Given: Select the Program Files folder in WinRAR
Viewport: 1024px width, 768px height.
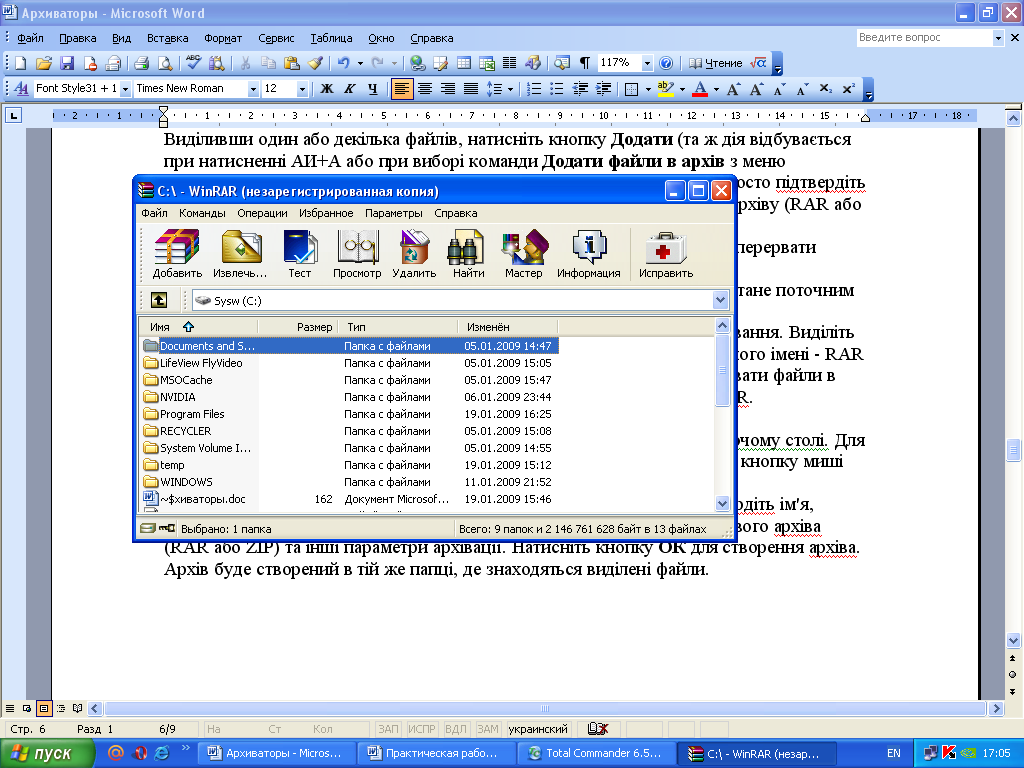Looking at the screenshot, I should coord(192,414).
